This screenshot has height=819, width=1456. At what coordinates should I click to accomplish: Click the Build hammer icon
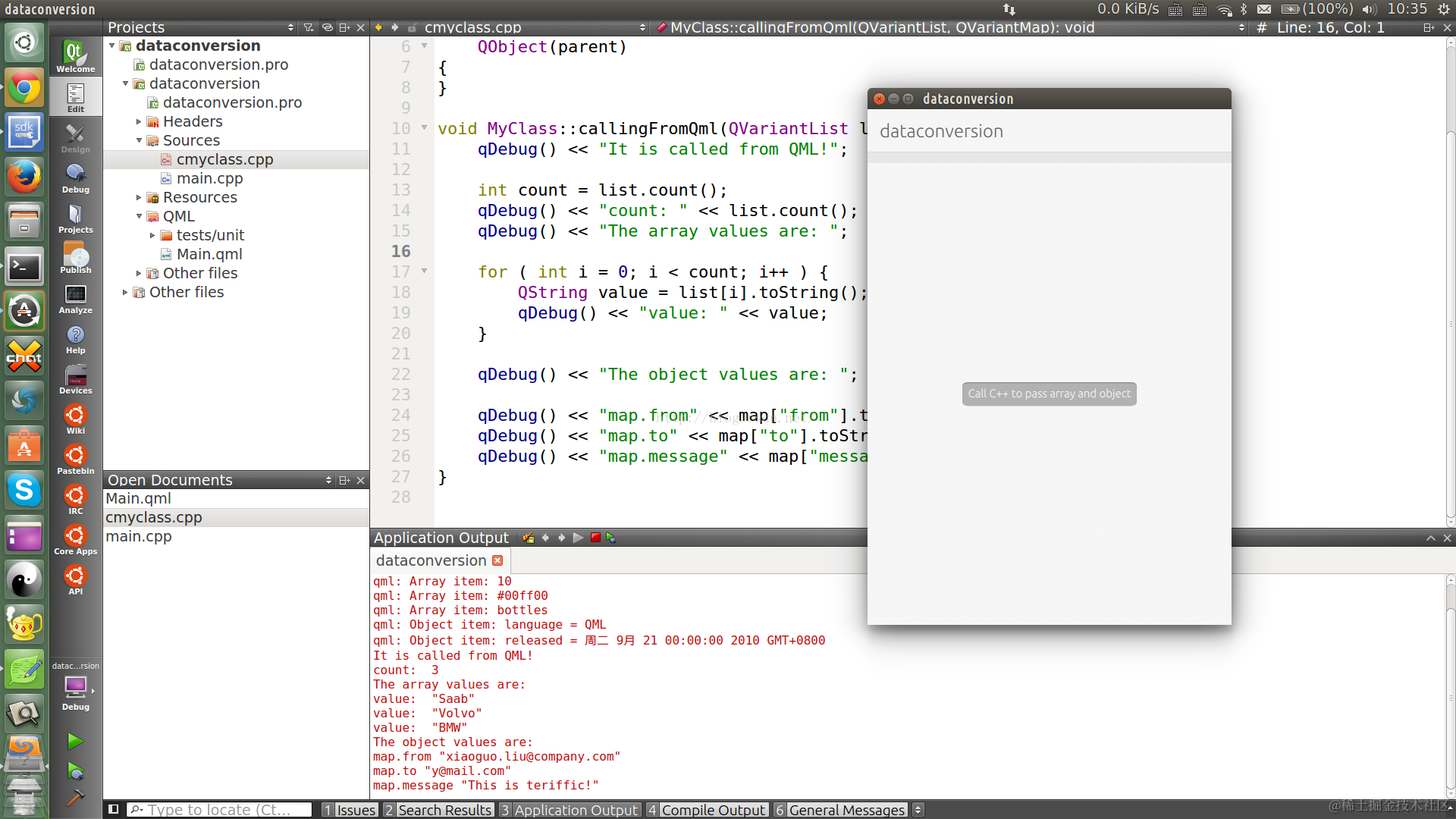(x=75, y=798)
